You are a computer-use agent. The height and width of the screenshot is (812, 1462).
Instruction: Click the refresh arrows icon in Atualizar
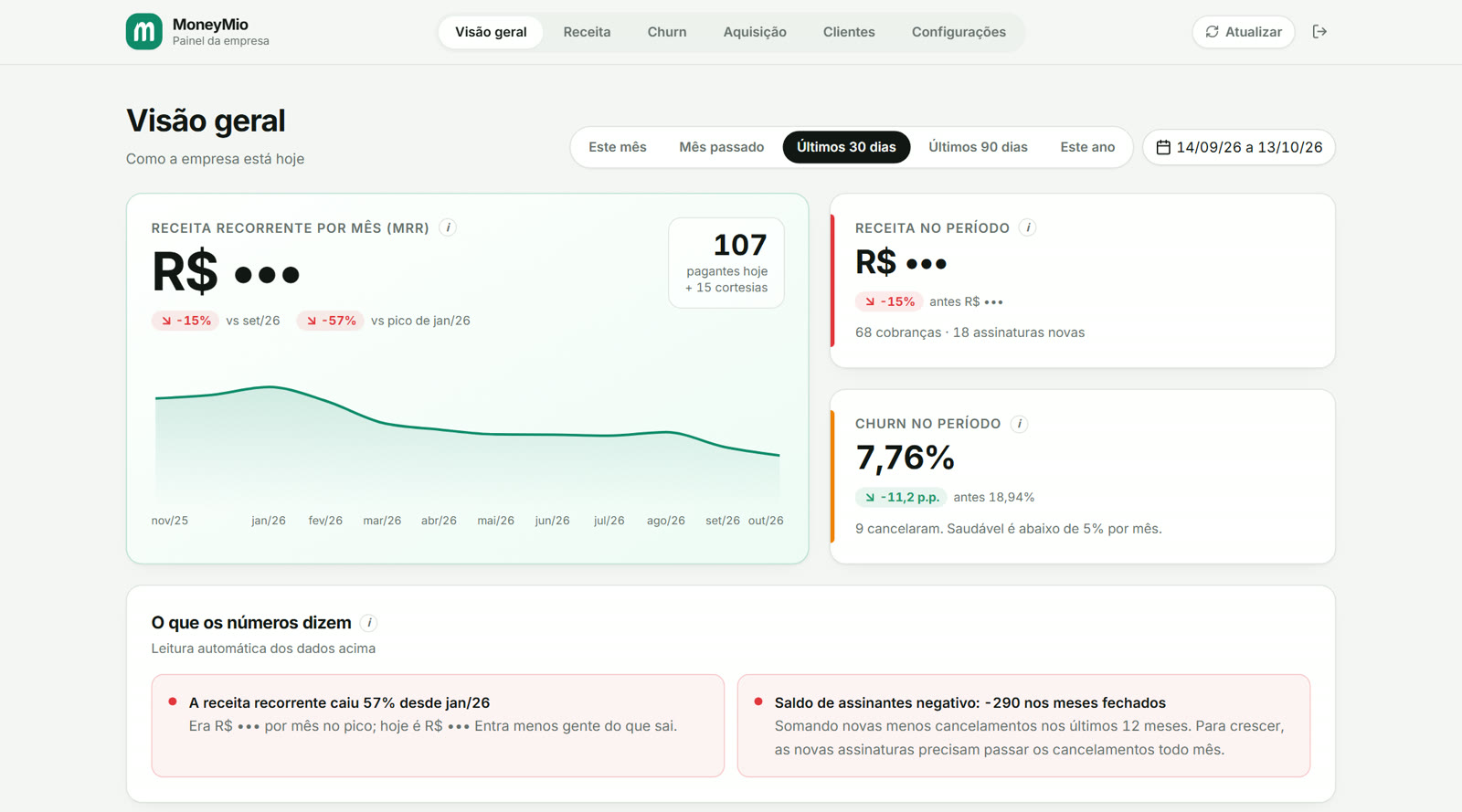pyautogui.click(x=1213, y=32)
